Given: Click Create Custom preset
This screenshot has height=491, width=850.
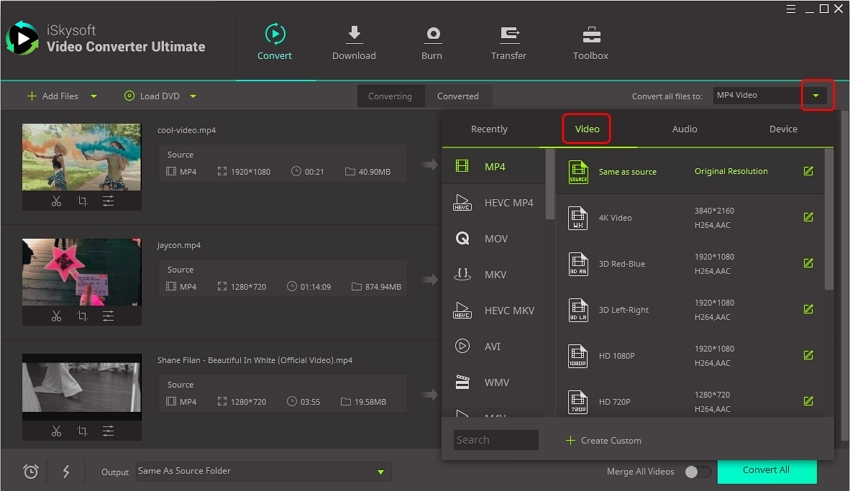Looking at the screenshot, I should click(603, 440).
